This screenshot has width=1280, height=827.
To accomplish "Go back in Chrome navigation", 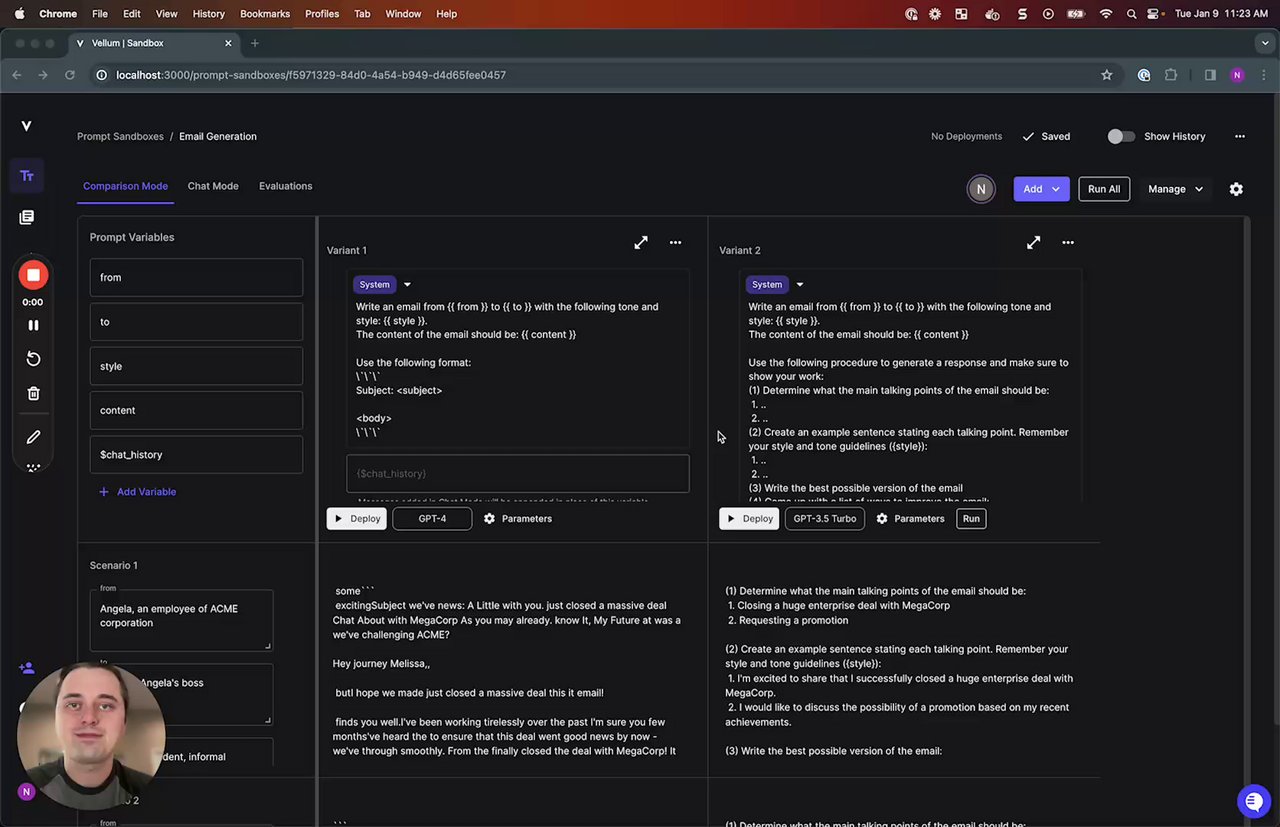I will coord(16,75).
